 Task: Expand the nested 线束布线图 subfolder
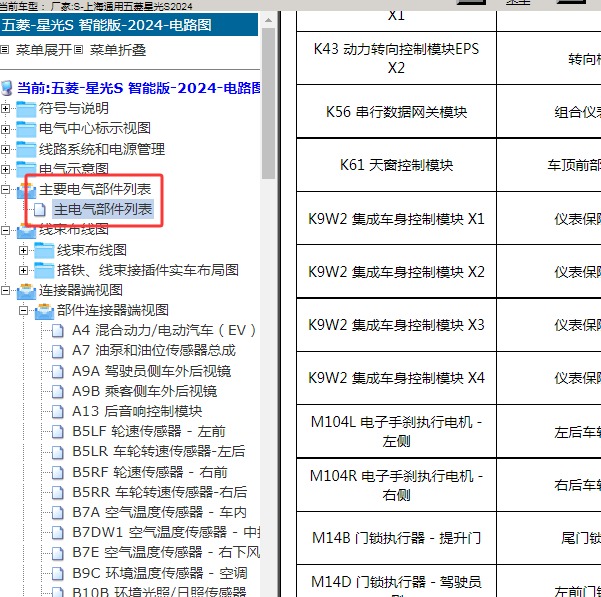[x=23, y=250]
